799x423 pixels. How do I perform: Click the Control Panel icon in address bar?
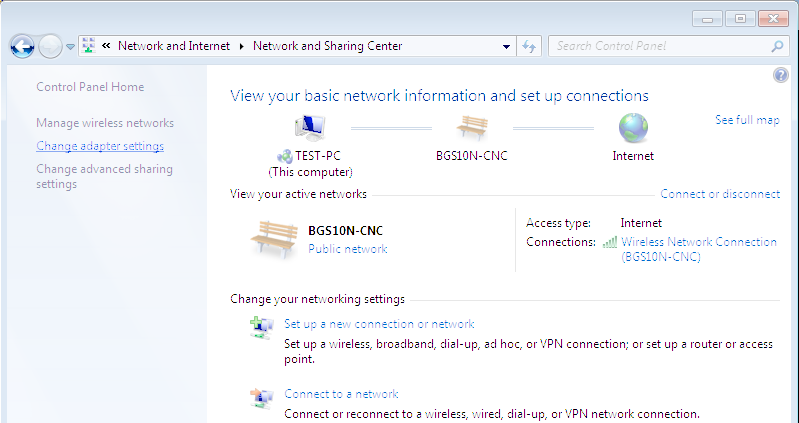click(89, 46)
